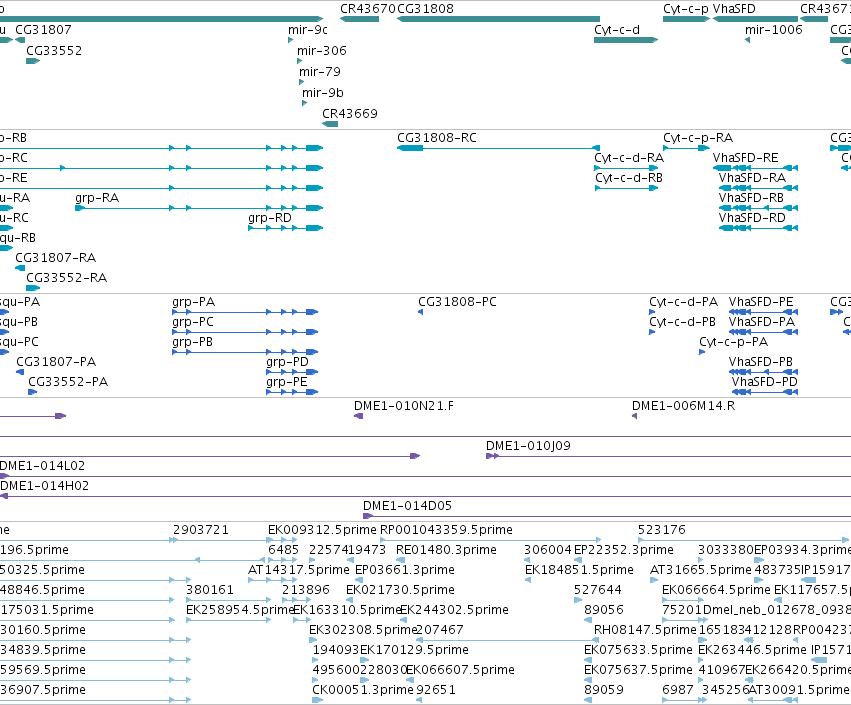This screenshot has height=705, width=851.
Task: Select the grp-PA protein label
Action: click(x=194, y=302)
